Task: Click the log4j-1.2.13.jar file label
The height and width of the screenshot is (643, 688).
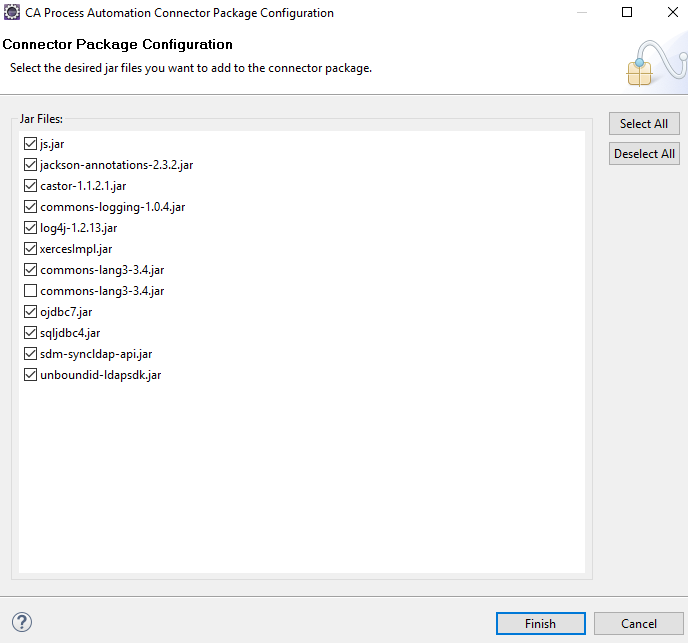Action: pyautogui.click(x=79, y=228)
